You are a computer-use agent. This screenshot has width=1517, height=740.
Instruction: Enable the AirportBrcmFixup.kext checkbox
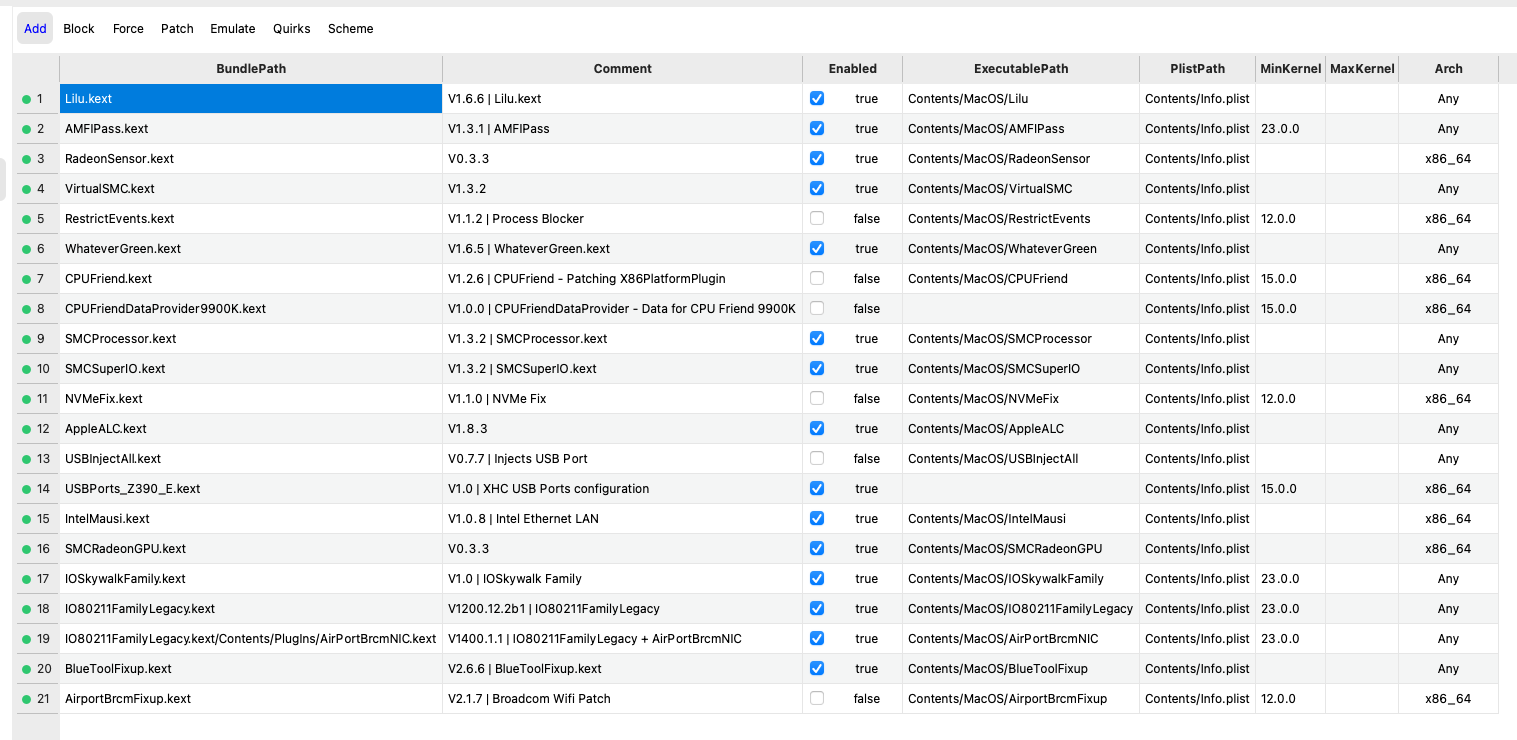817,699
